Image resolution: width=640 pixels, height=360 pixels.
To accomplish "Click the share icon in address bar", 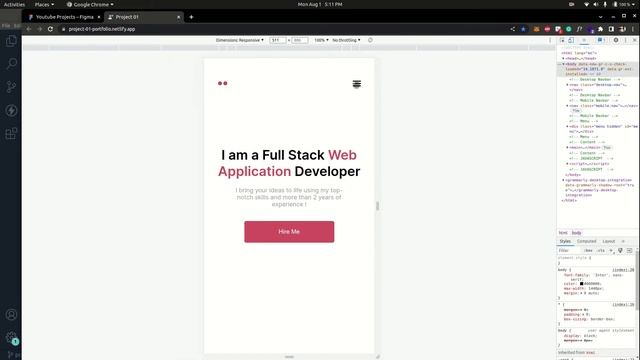I will pyautogui.click(x=512, y=29).
